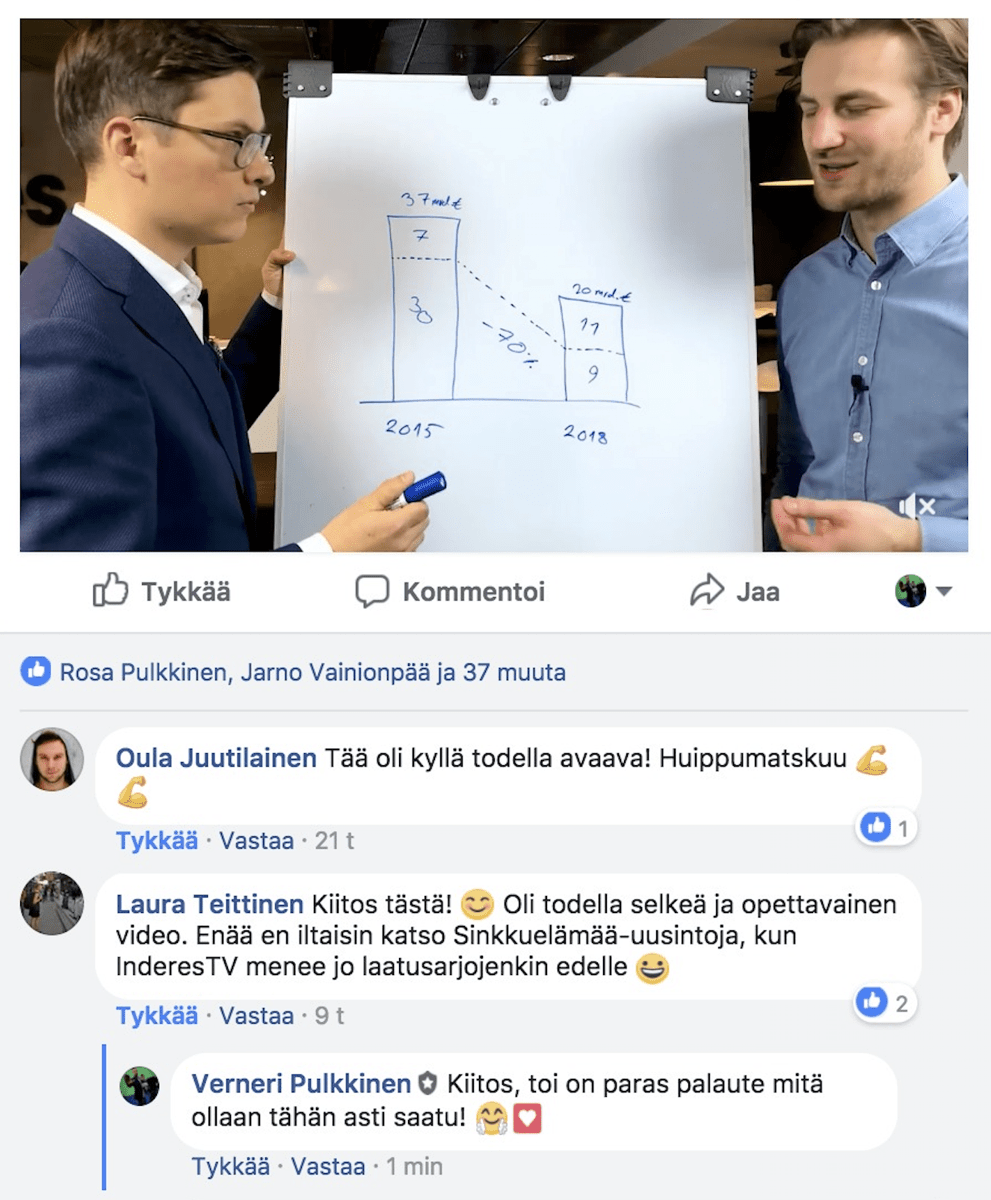Open Laura Teittinen's profile picture
The width and height of the screenshot is (991, 1200).
click(x=52, y=903)
